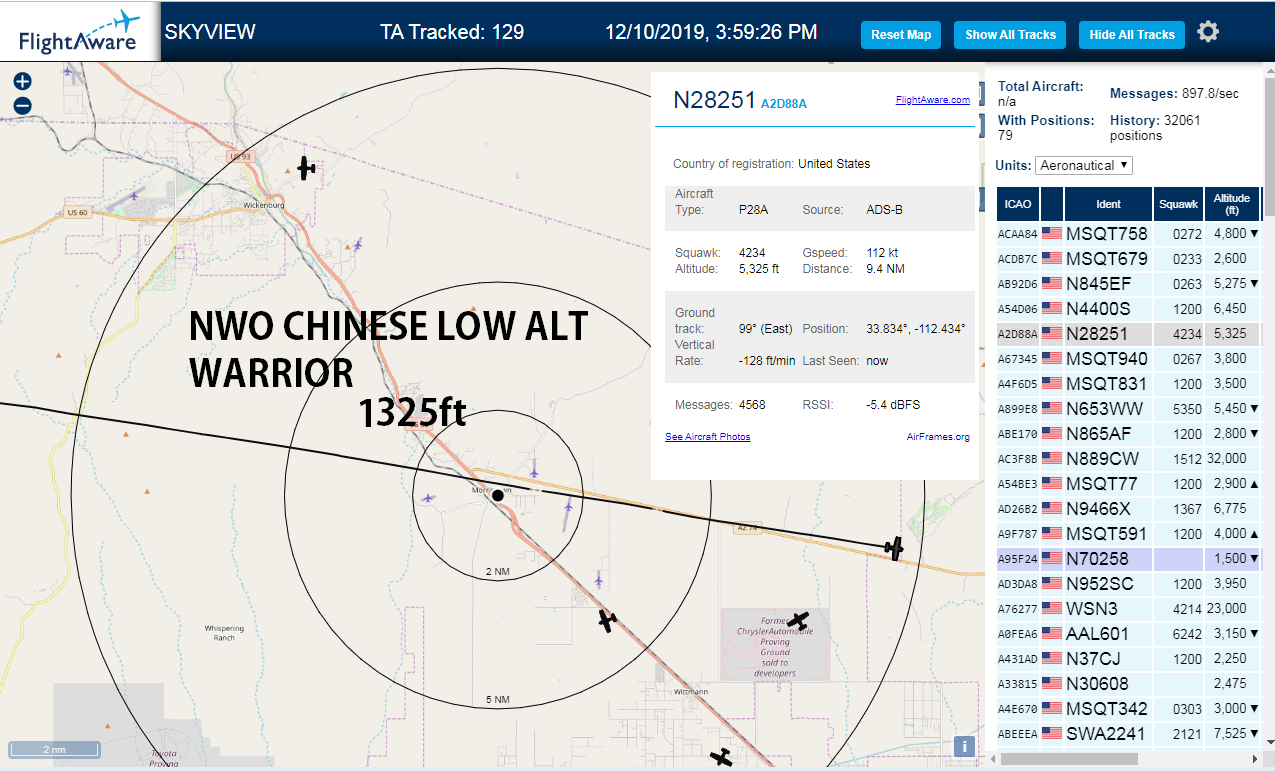Select N28251 row in aircraft table
The image size is (1275, 771).
(x=1129, y=334)
